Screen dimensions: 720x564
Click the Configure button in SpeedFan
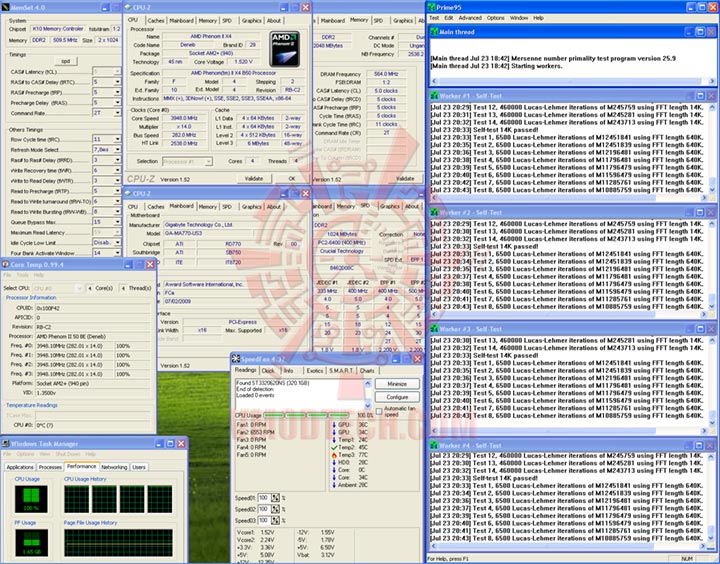397,397
